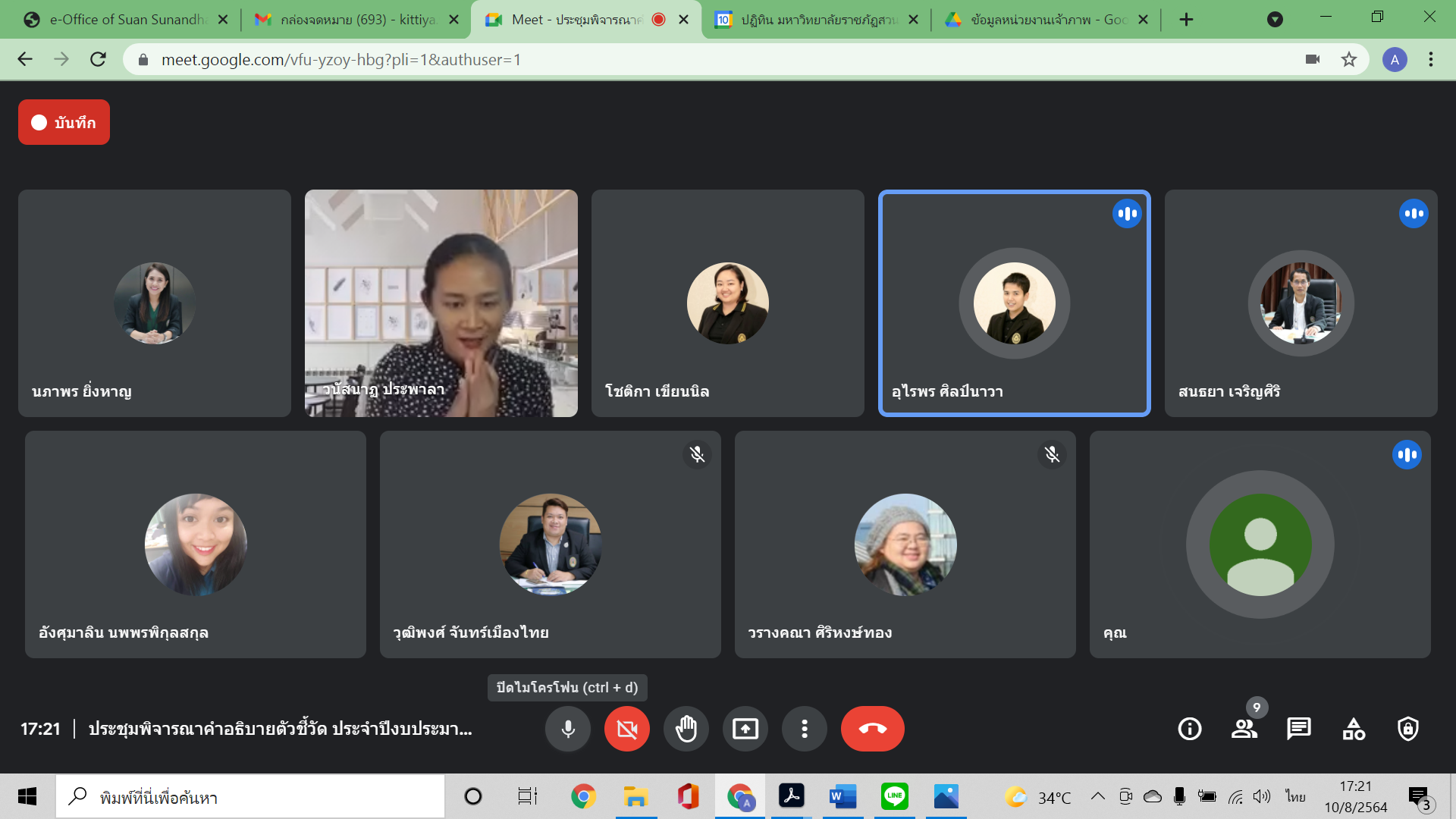Click present screen share button
Viewport: 1456px width, 819px height.
[745, 729]
